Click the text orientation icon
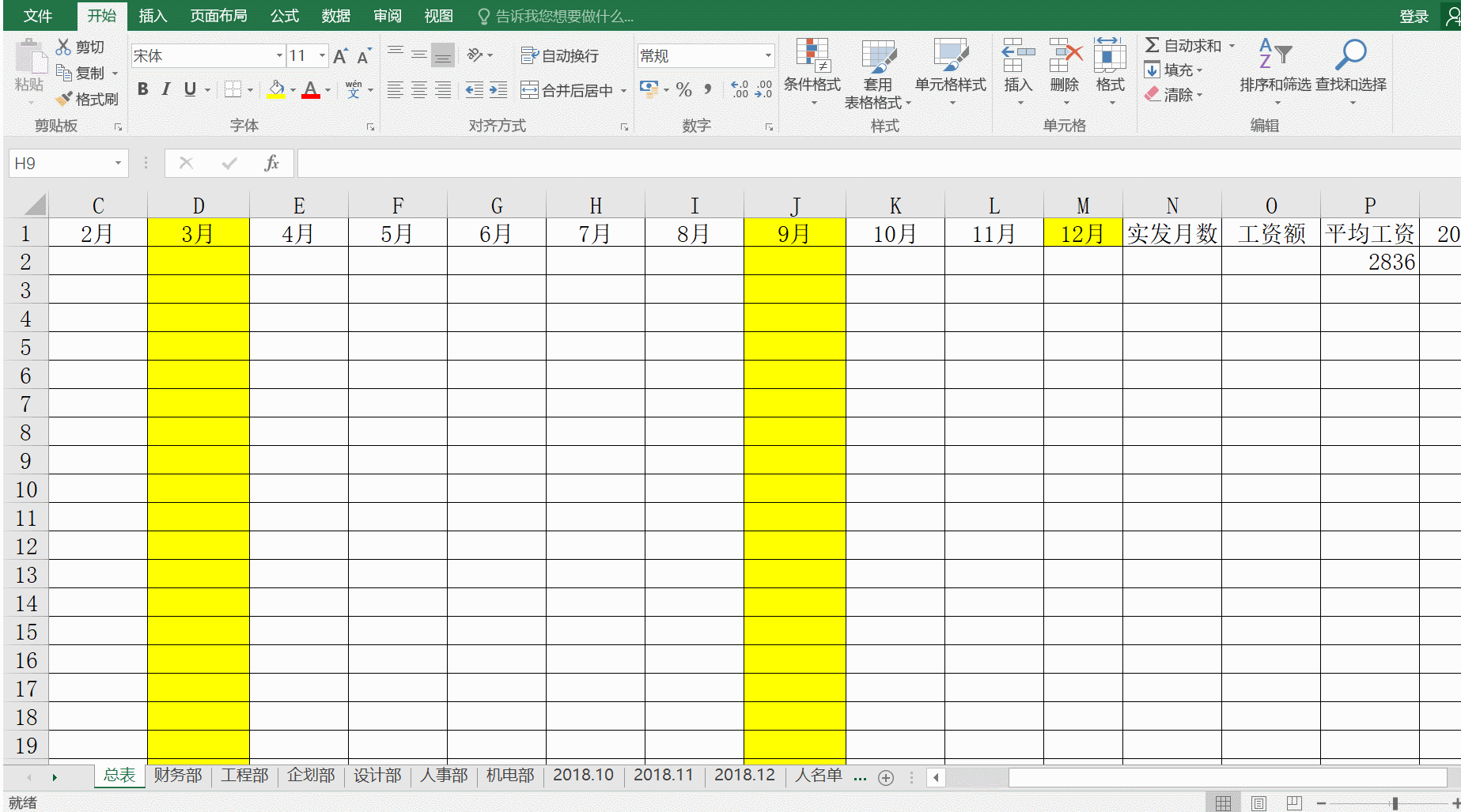The image size is (1461, 812). point(475,55)
